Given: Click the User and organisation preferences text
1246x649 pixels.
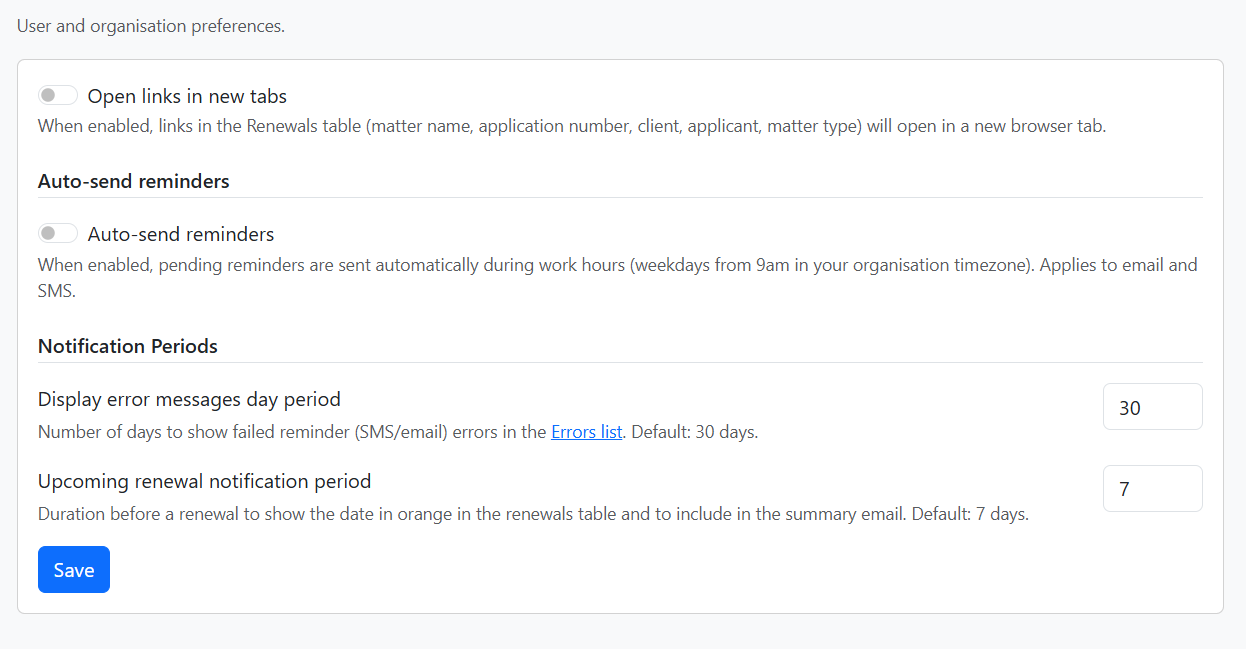Looking at the screenshot, I should (150, 26).
